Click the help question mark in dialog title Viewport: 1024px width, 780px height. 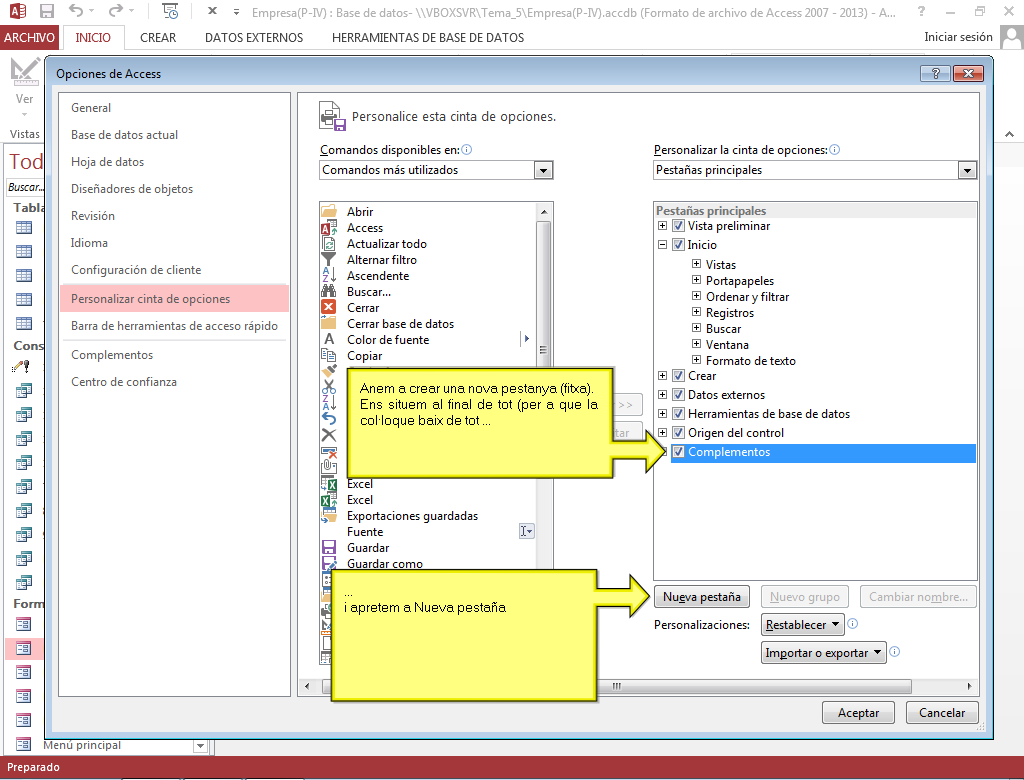[935, 73]
